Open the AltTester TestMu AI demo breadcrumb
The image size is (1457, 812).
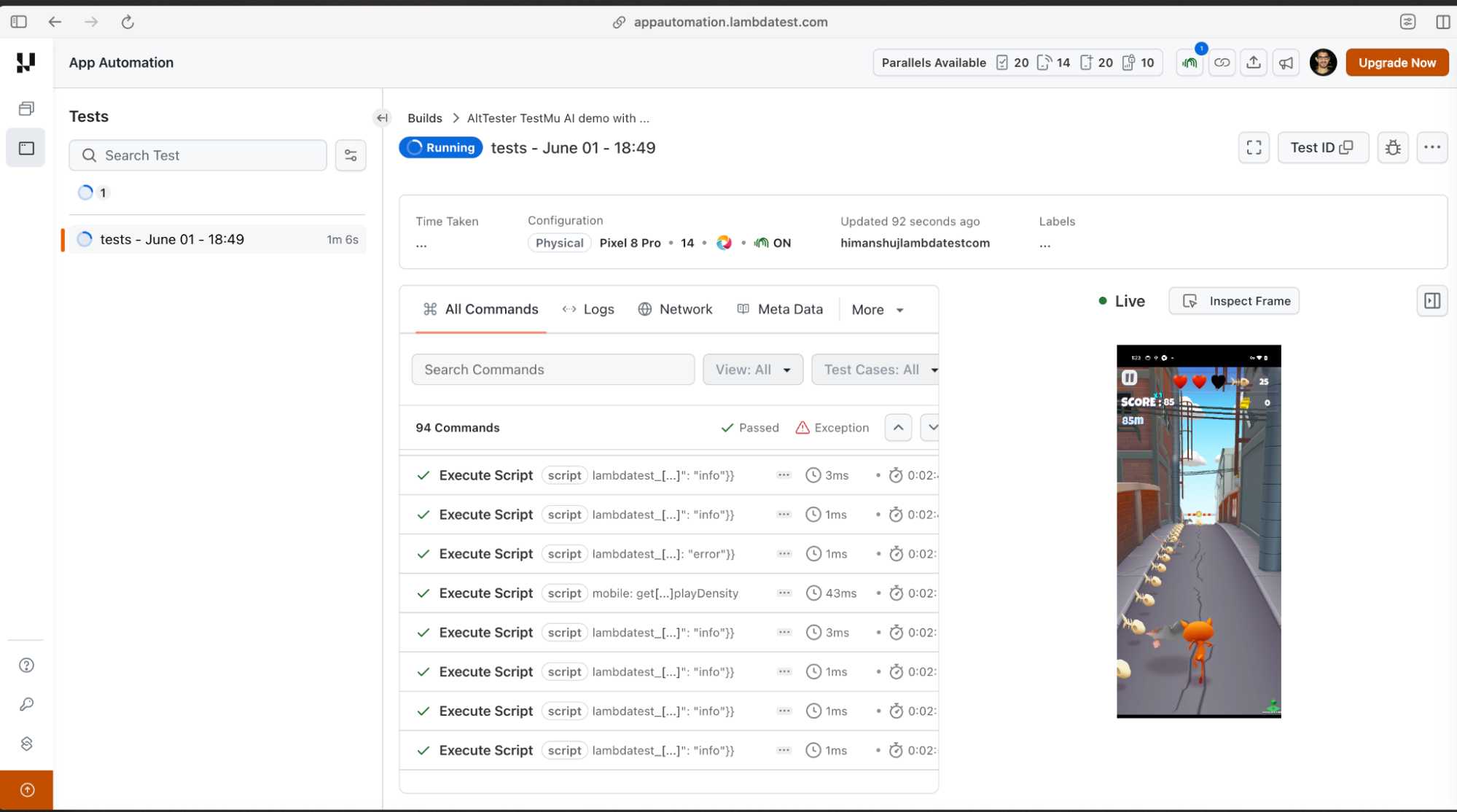[x=558, y=118]
